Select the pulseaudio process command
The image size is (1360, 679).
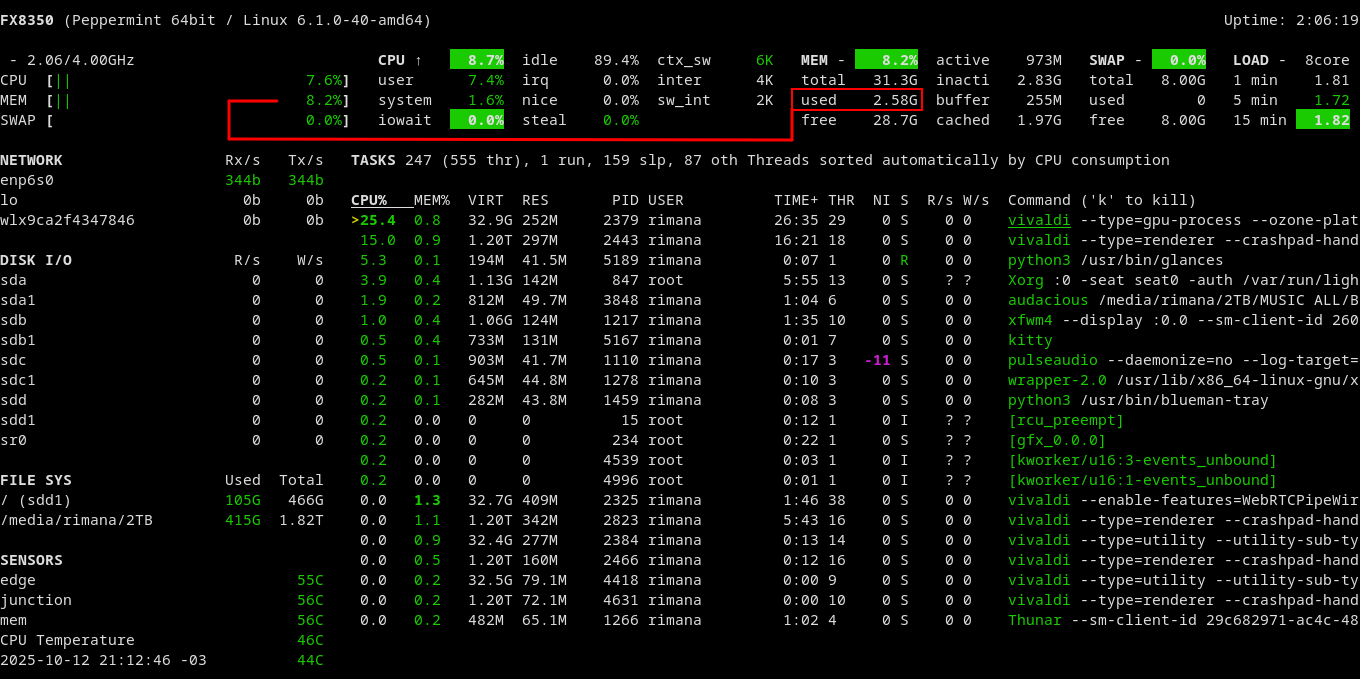tap(1182, 360)
